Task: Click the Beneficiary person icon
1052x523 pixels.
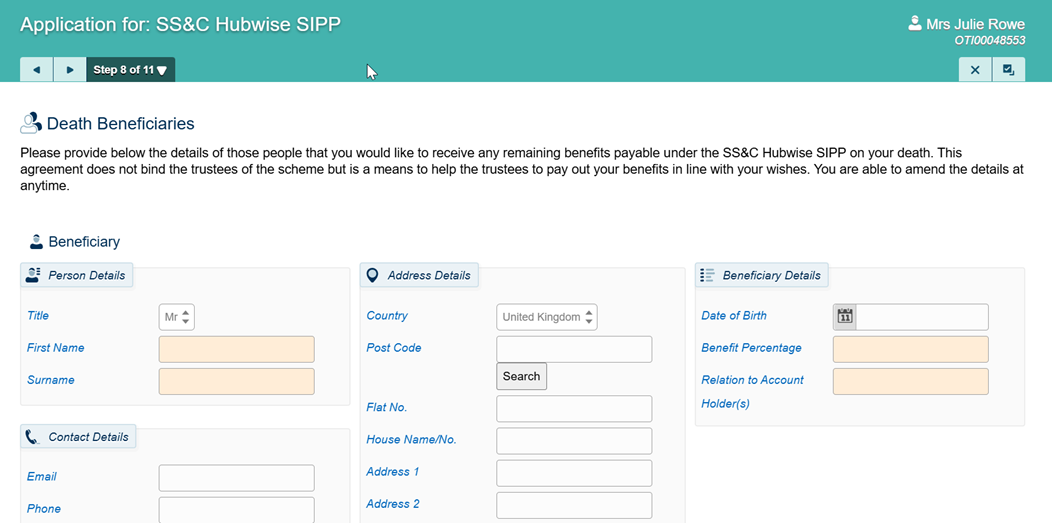Action: pyautogui.click(x=37, y=241)
